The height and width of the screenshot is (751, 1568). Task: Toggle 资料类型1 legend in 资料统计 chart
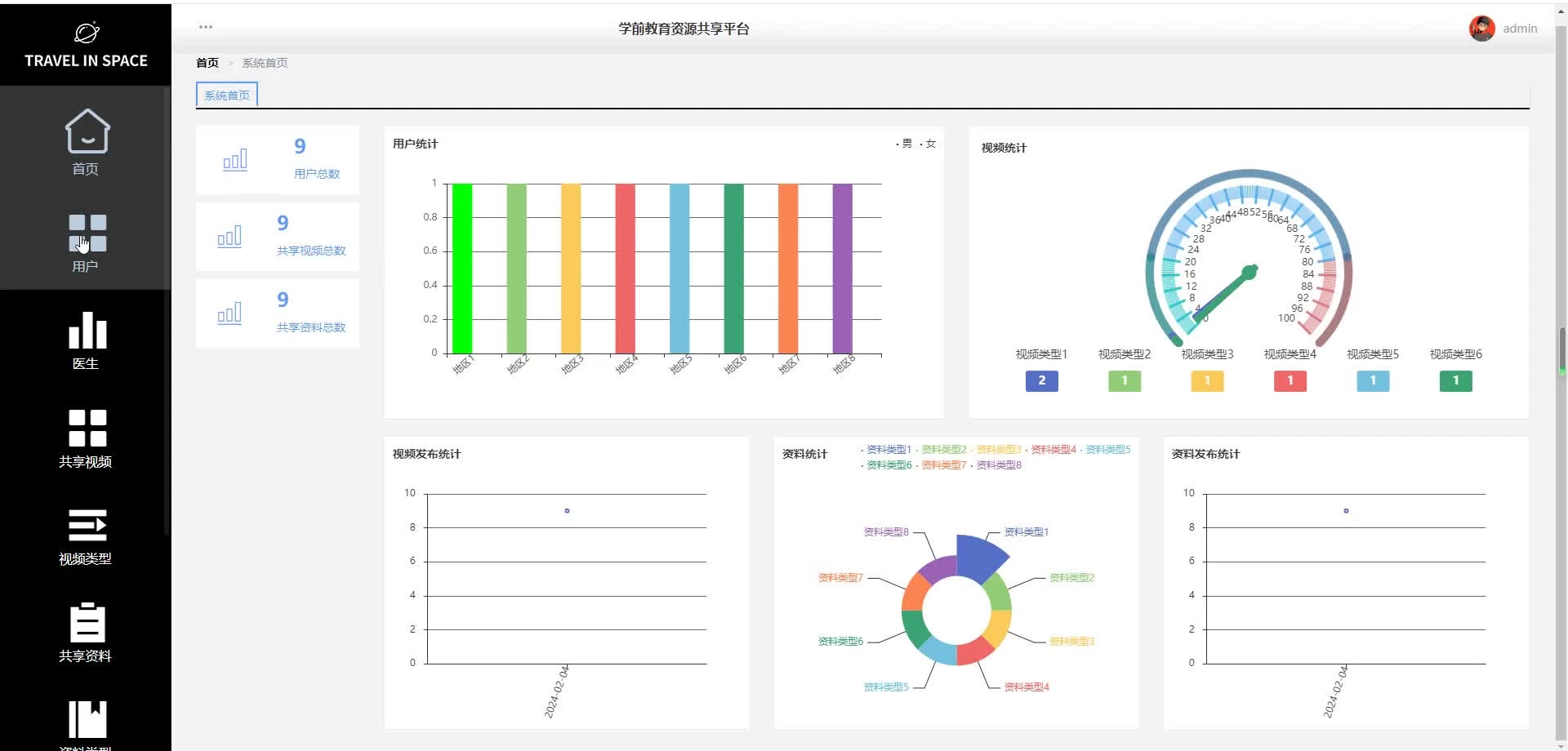point(887,450)
